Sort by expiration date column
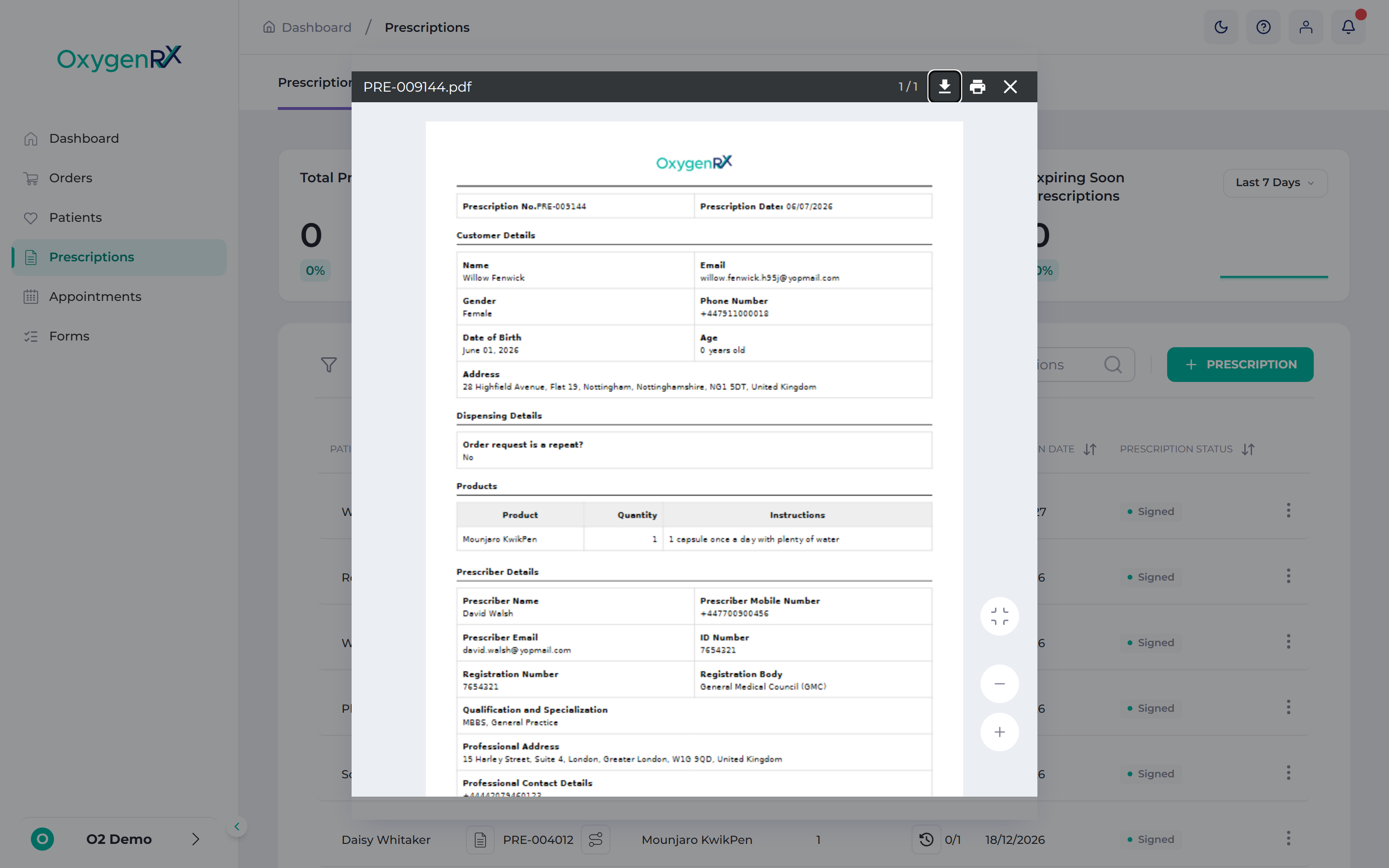 coord(1089,449)
